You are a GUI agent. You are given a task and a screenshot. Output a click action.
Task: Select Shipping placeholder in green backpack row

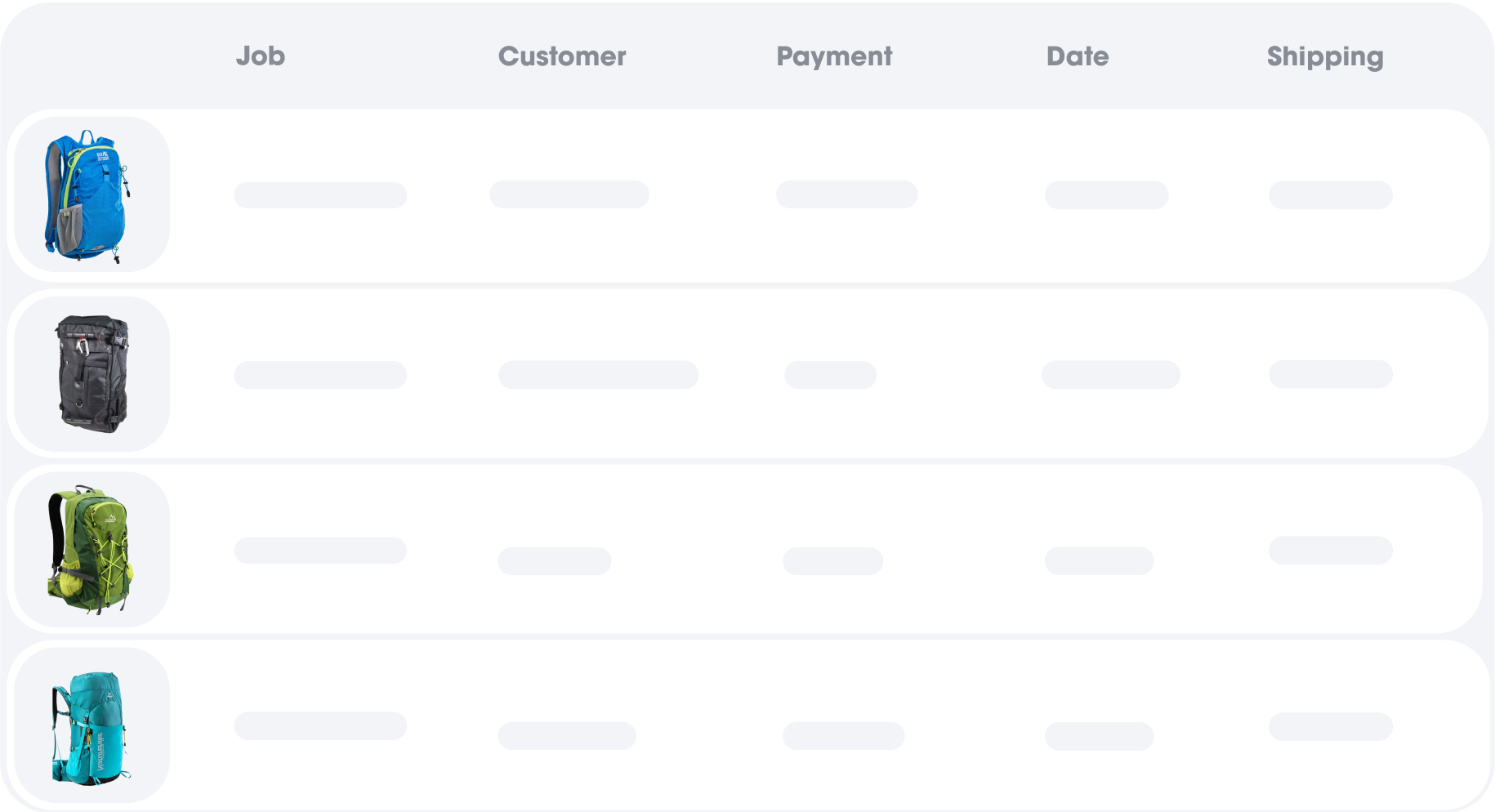tap(1331, 551)
